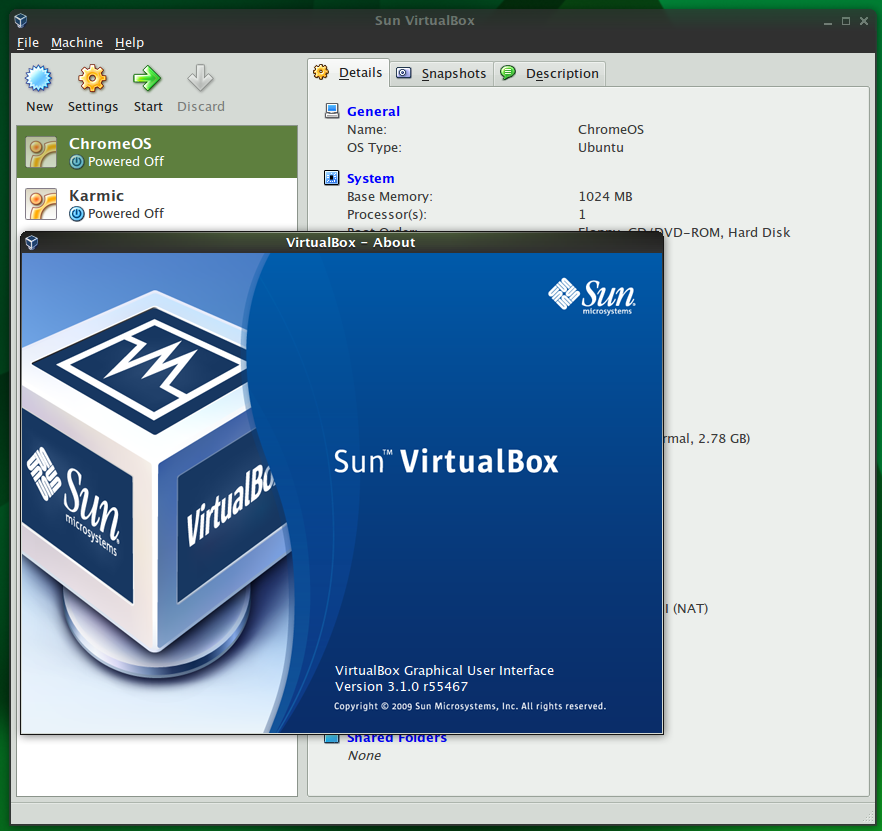Click the cube icon in About title bar

(32, 242)
